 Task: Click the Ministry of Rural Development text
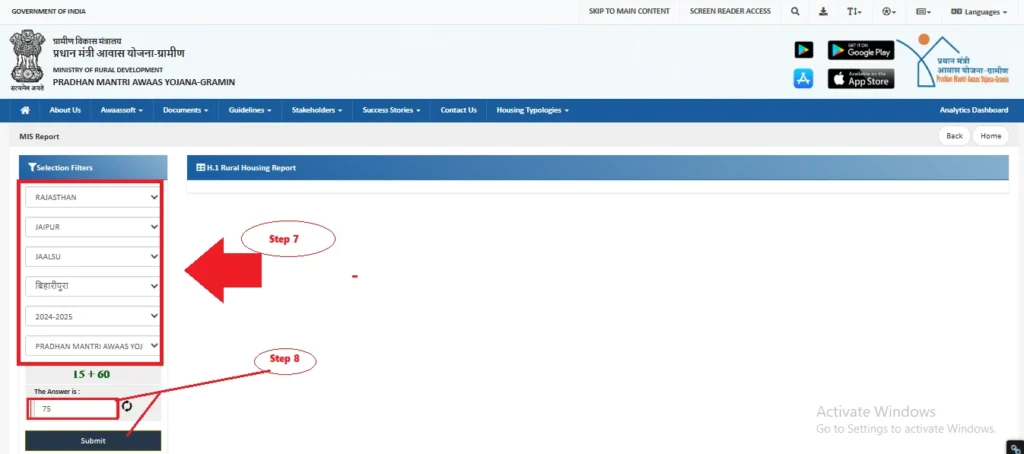click(x=108, y=70)
